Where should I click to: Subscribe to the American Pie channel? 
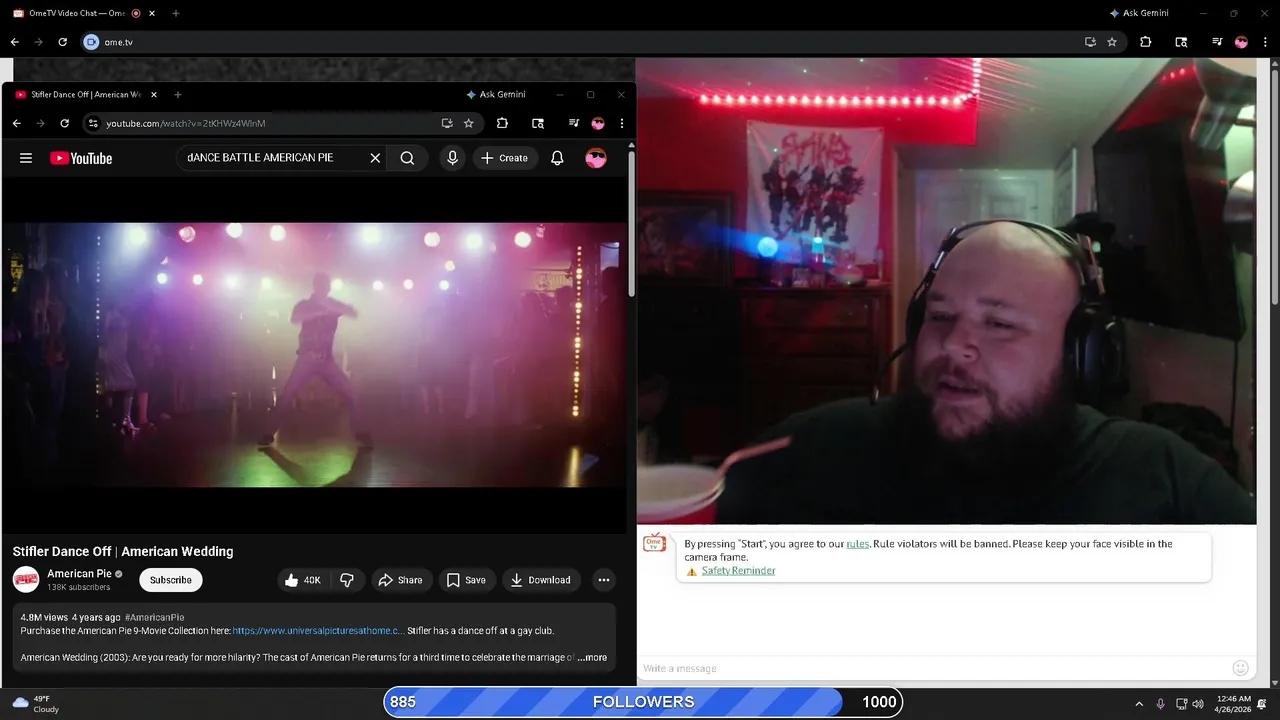pyautogui.click(x=171, y=580)
